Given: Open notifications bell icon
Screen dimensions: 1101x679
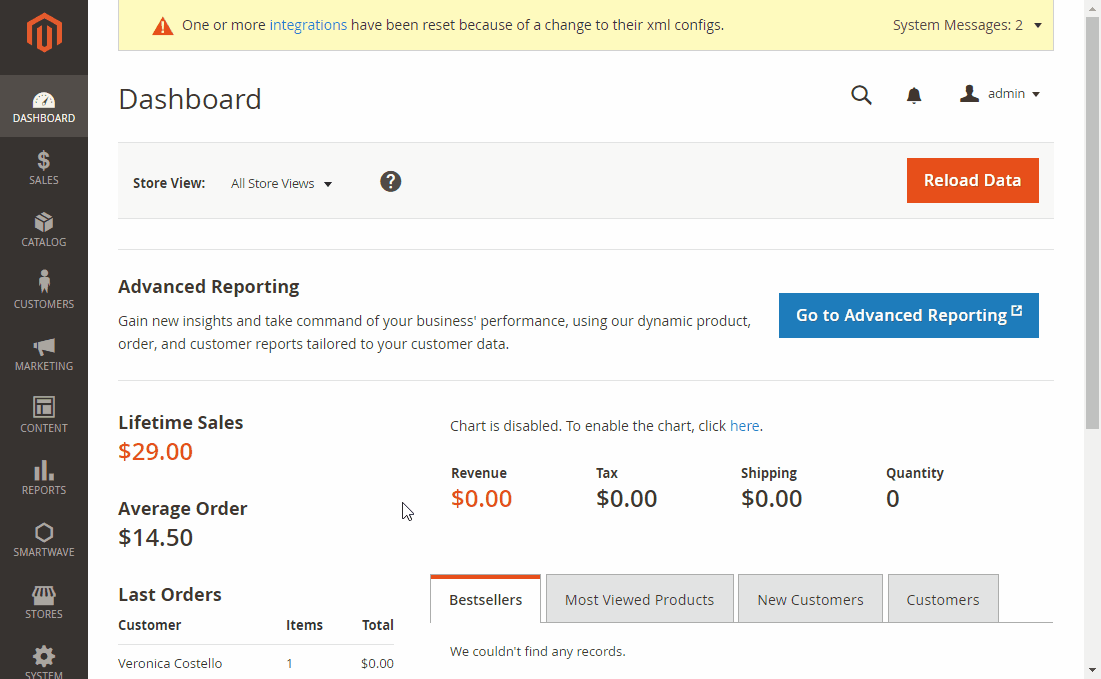Looking at the screenshot, I should [x=913, y=95].
